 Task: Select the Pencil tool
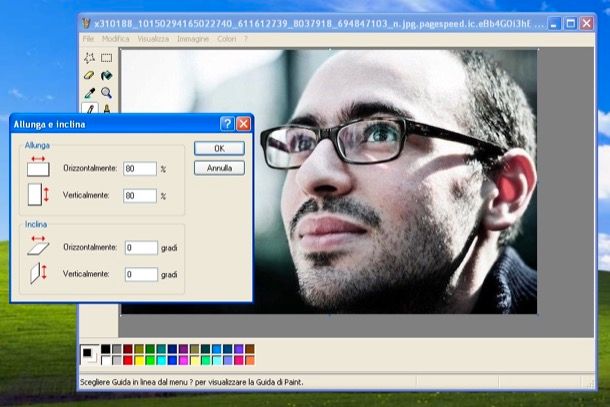[x=89, y=108]
